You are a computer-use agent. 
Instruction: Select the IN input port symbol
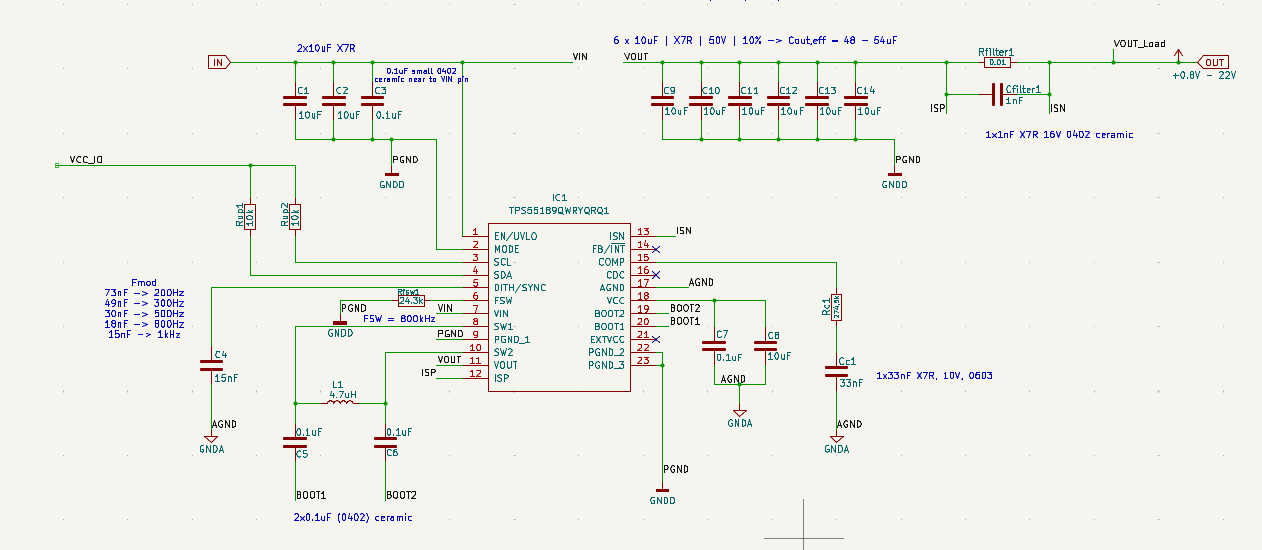[218, 62]
